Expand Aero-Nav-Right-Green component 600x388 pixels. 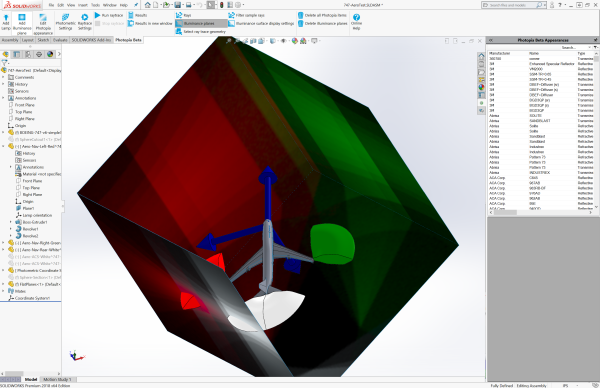[x=3, y=243]
